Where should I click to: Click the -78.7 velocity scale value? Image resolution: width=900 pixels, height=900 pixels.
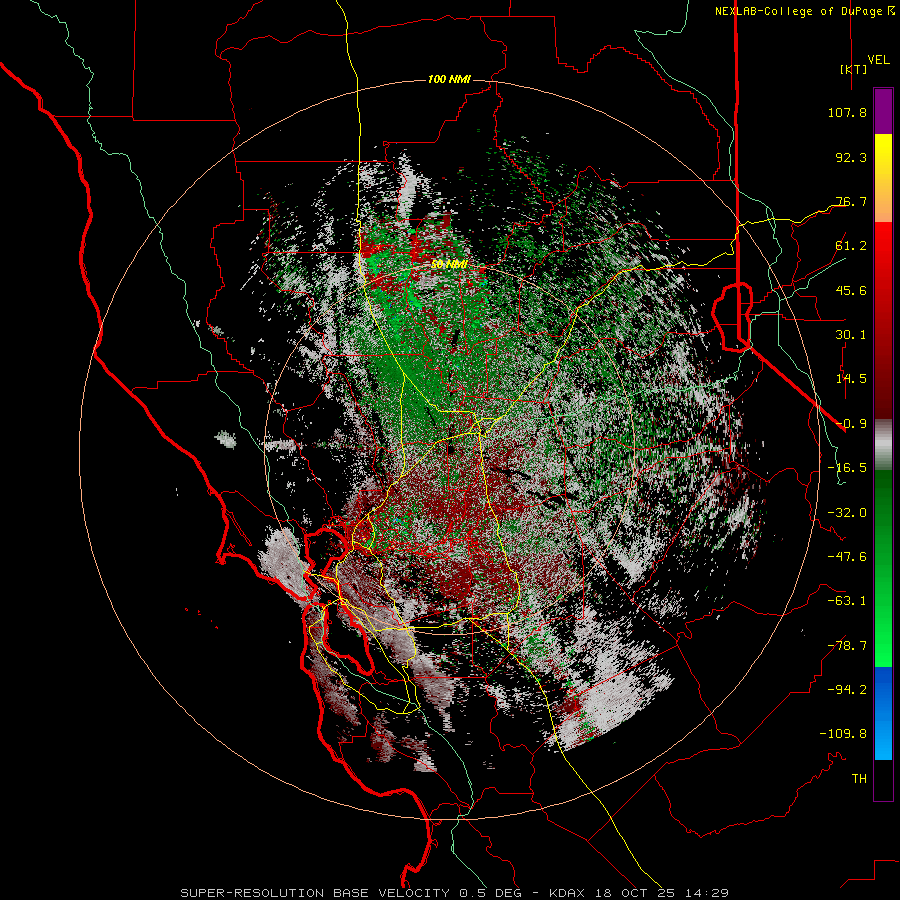pyautogui.click(x=847, y=646)
